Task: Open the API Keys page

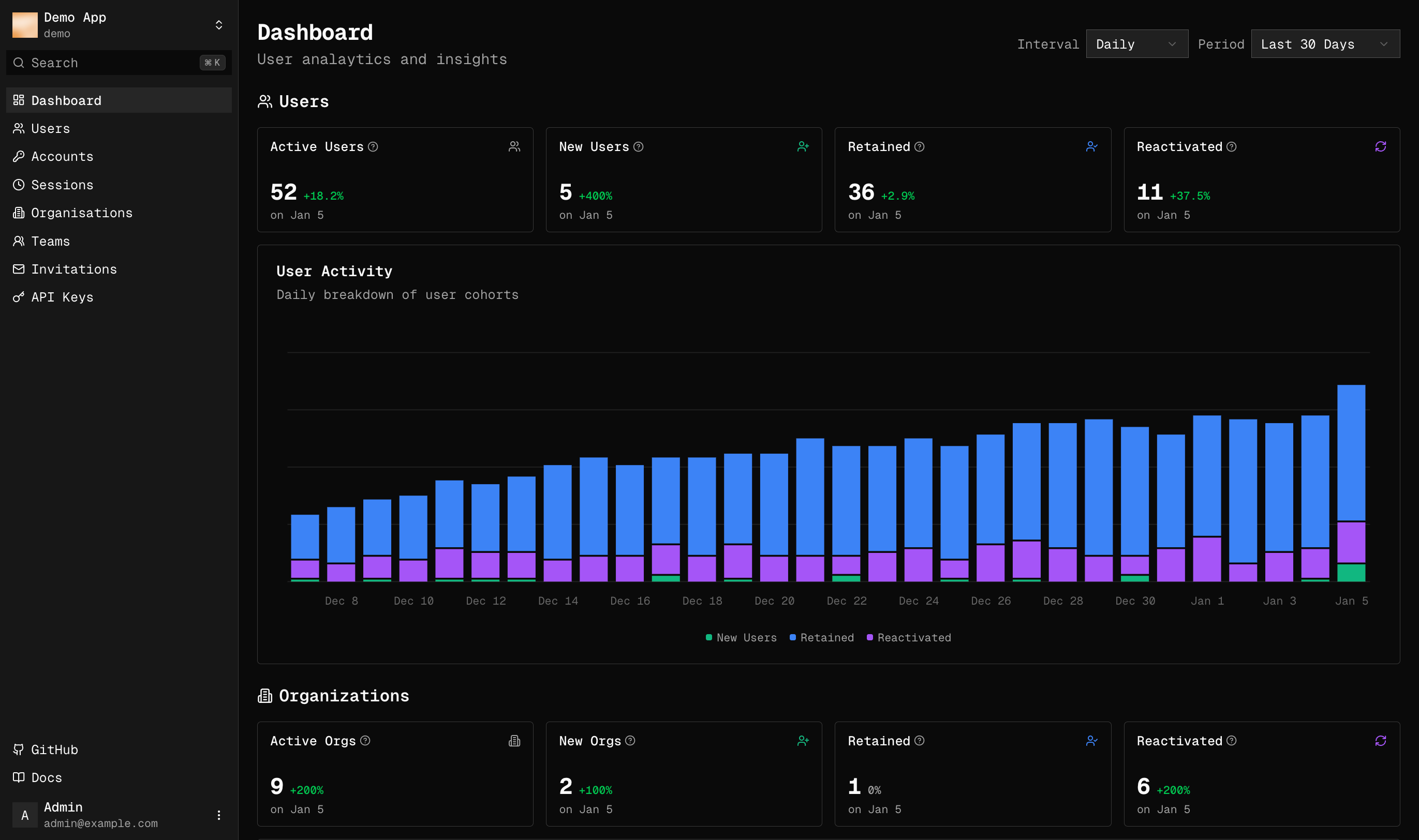Action: [62, 296]
